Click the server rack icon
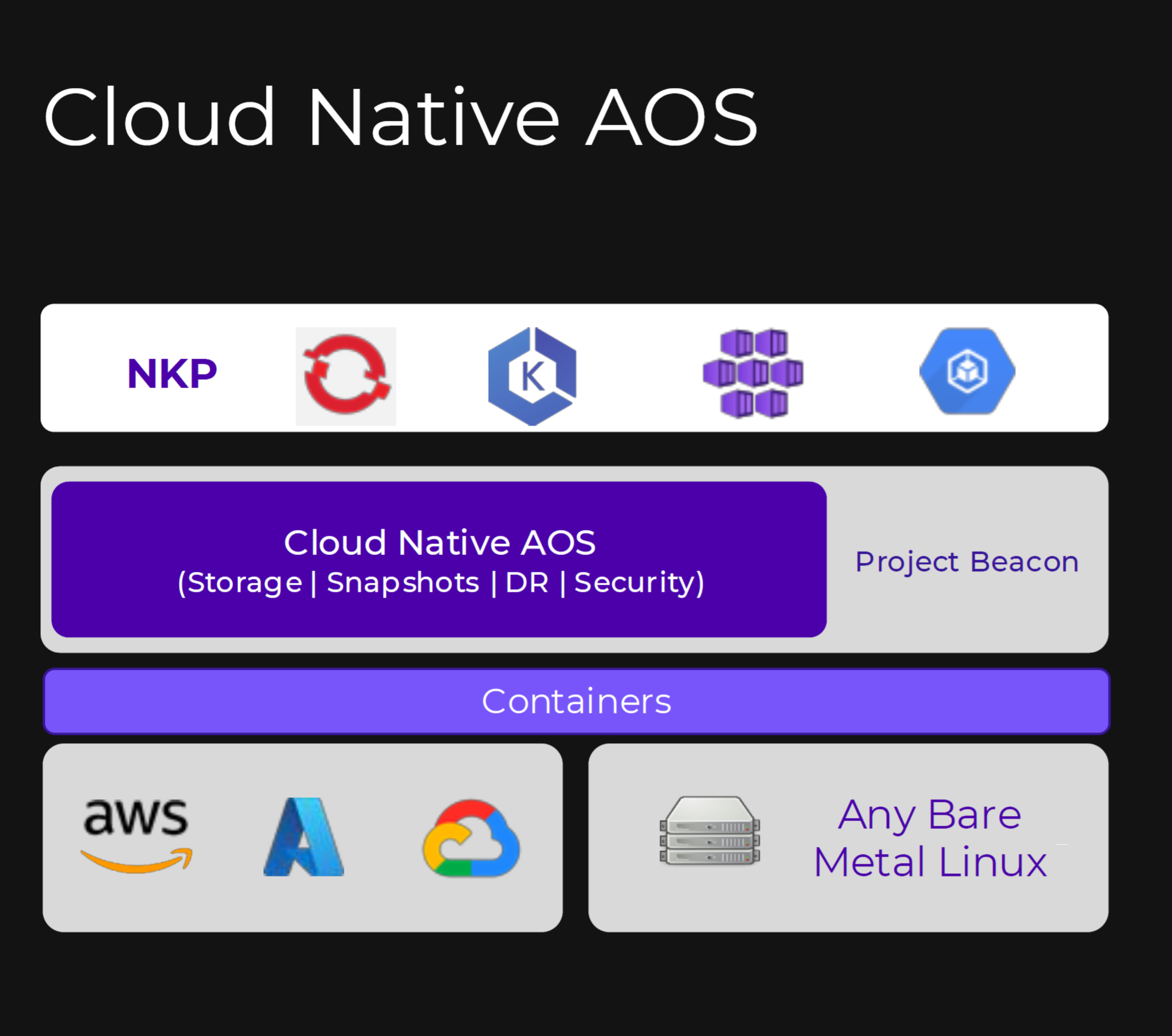 click(710, 831)
